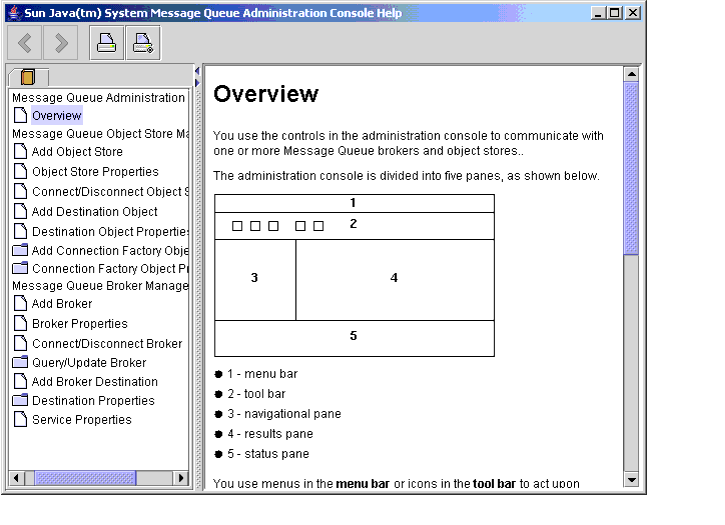Minimize the Administration Console Help window
This screenshot has height=525, width=725.
[x=598, y=13]
